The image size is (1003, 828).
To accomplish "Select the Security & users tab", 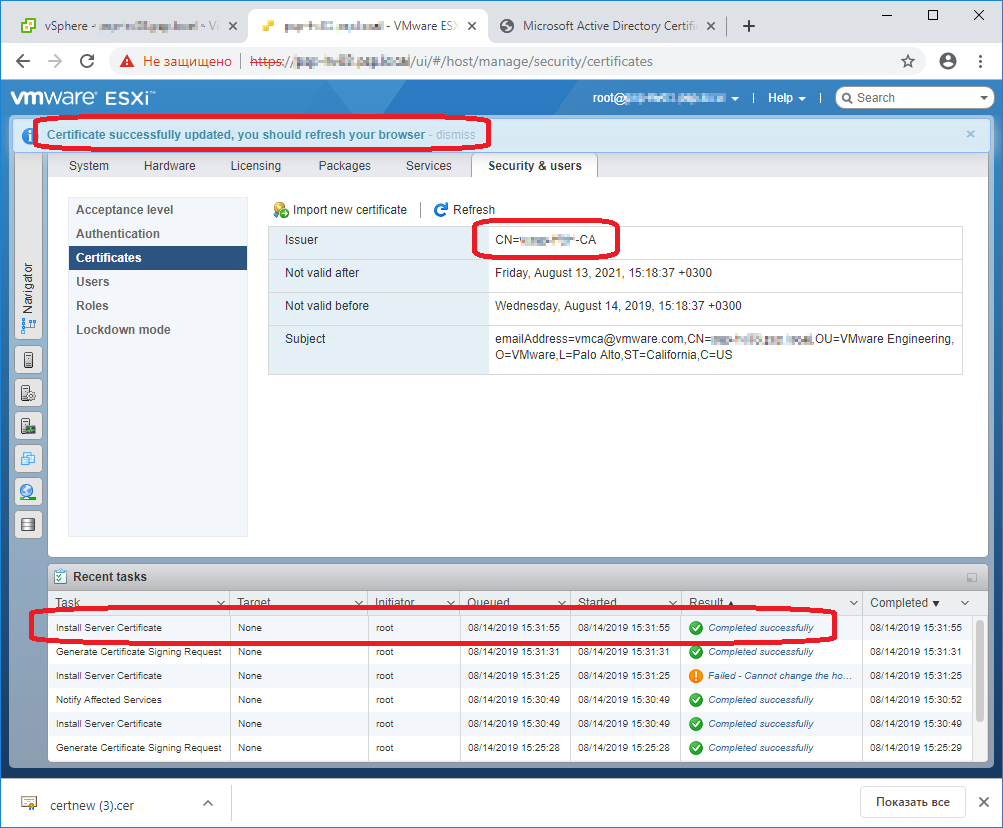I will [x=535, y=166].
